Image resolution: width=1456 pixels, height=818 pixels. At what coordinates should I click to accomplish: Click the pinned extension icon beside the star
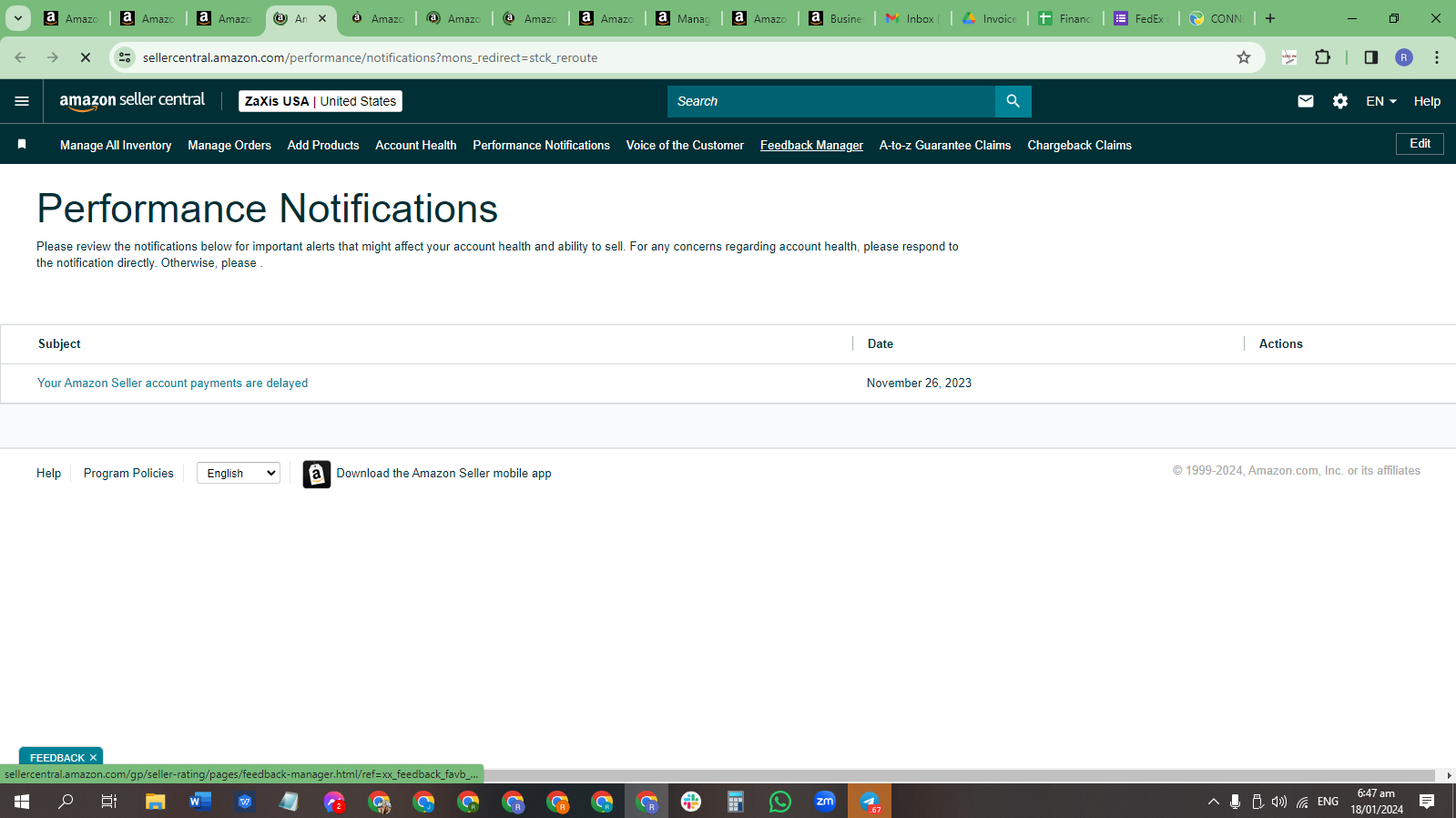[1288, 57]
